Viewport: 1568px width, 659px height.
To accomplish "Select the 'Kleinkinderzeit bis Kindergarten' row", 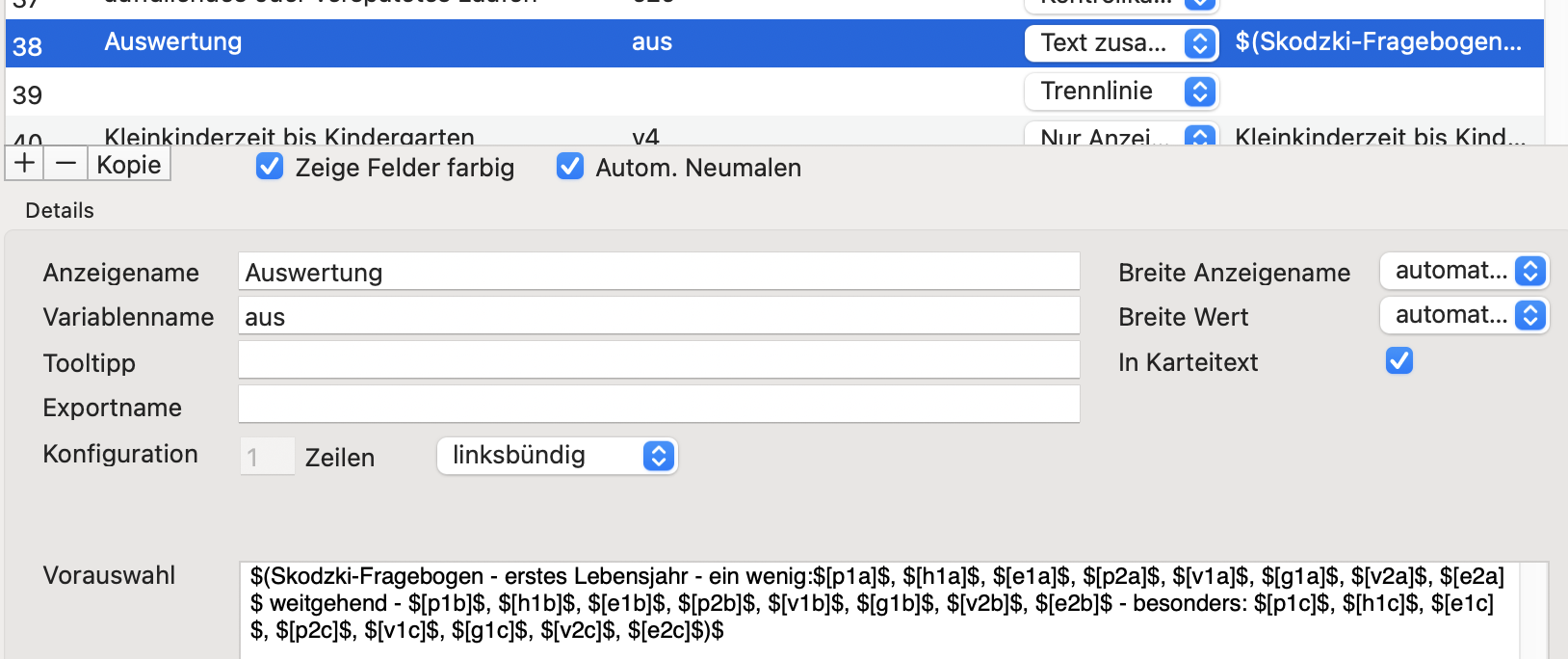I will click(774, 133).
